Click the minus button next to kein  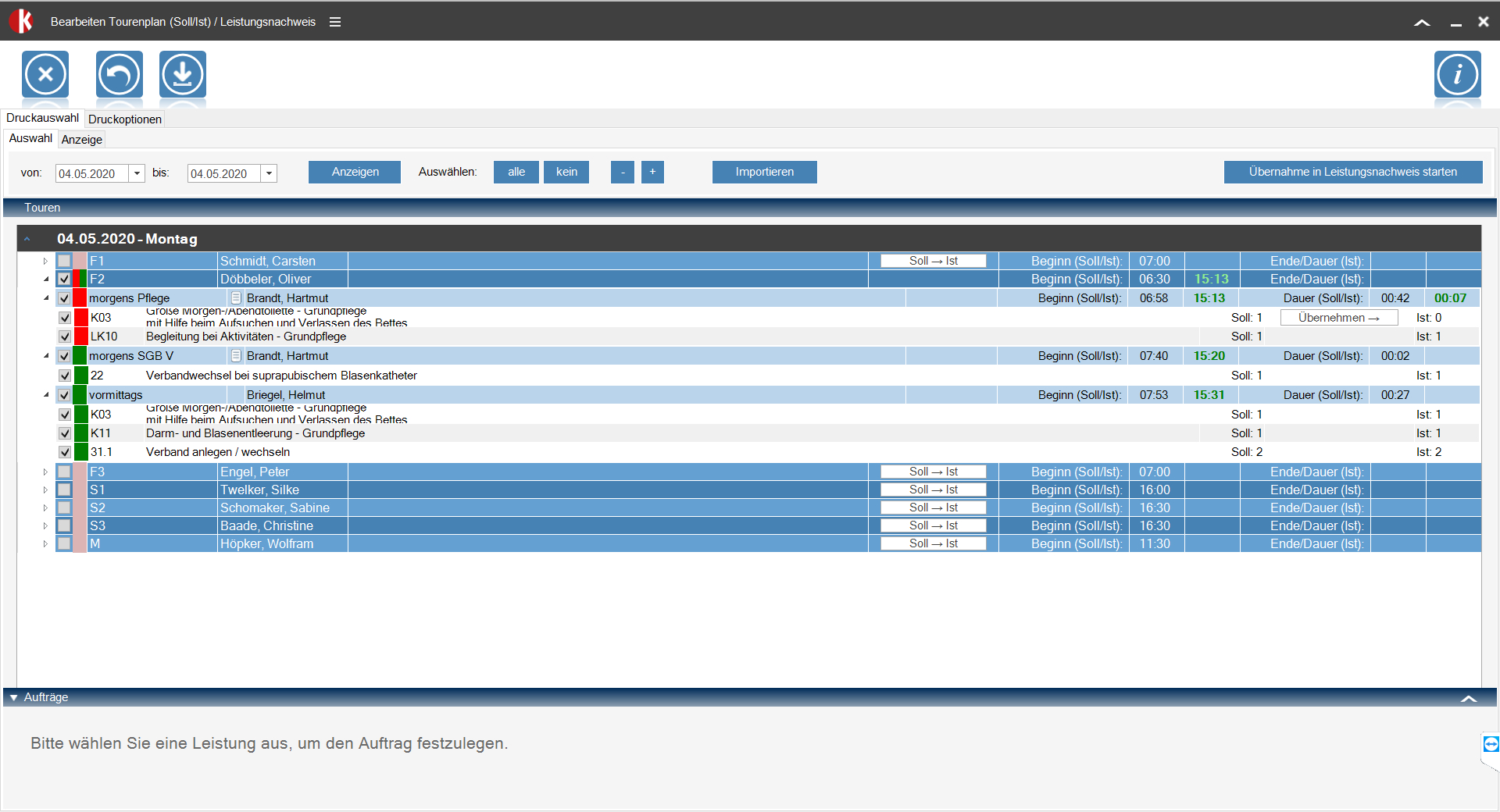(x=622, y=172)
